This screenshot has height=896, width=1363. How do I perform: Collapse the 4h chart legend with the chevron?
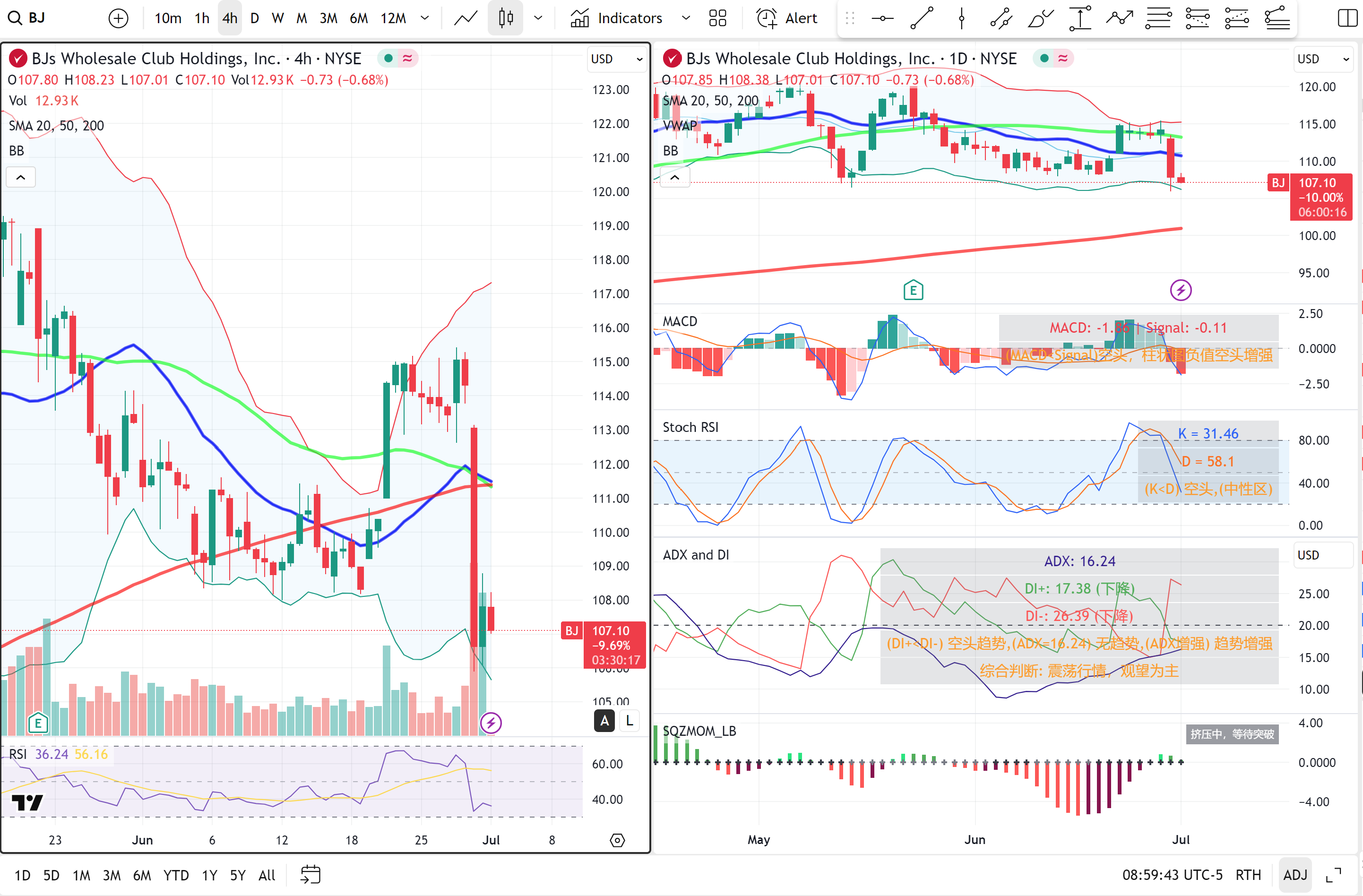(21, 177)
